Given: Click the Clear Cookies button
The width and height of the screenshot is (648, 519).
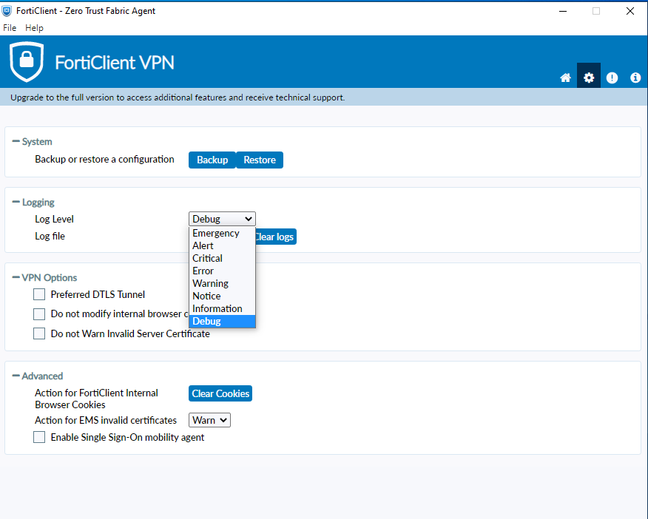Looking at the screenshot, I should pyautogui.click(x=220, y=393).
